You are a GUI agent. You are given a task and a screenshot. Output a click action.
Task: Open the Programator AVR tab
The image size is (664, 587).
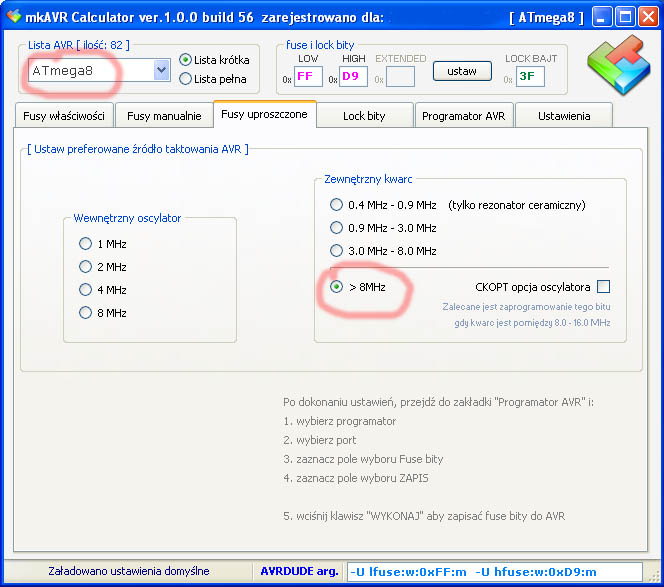click(464, 116)
